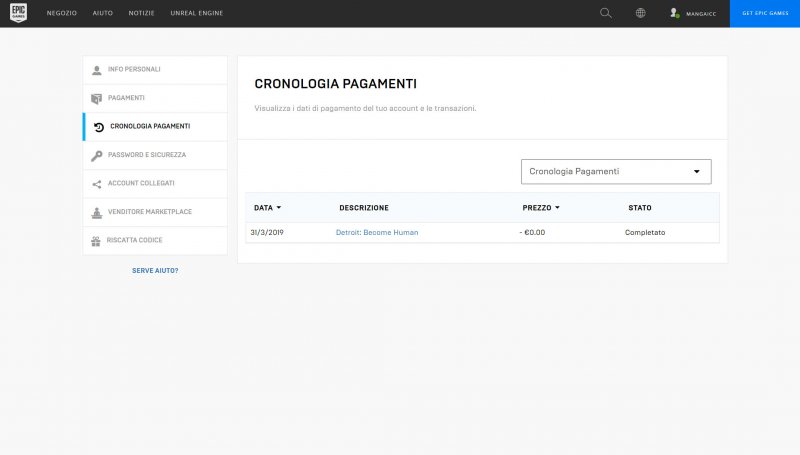Open the Unreal Engine menu
The image size is (800, 455).
(x=196, y=13)
